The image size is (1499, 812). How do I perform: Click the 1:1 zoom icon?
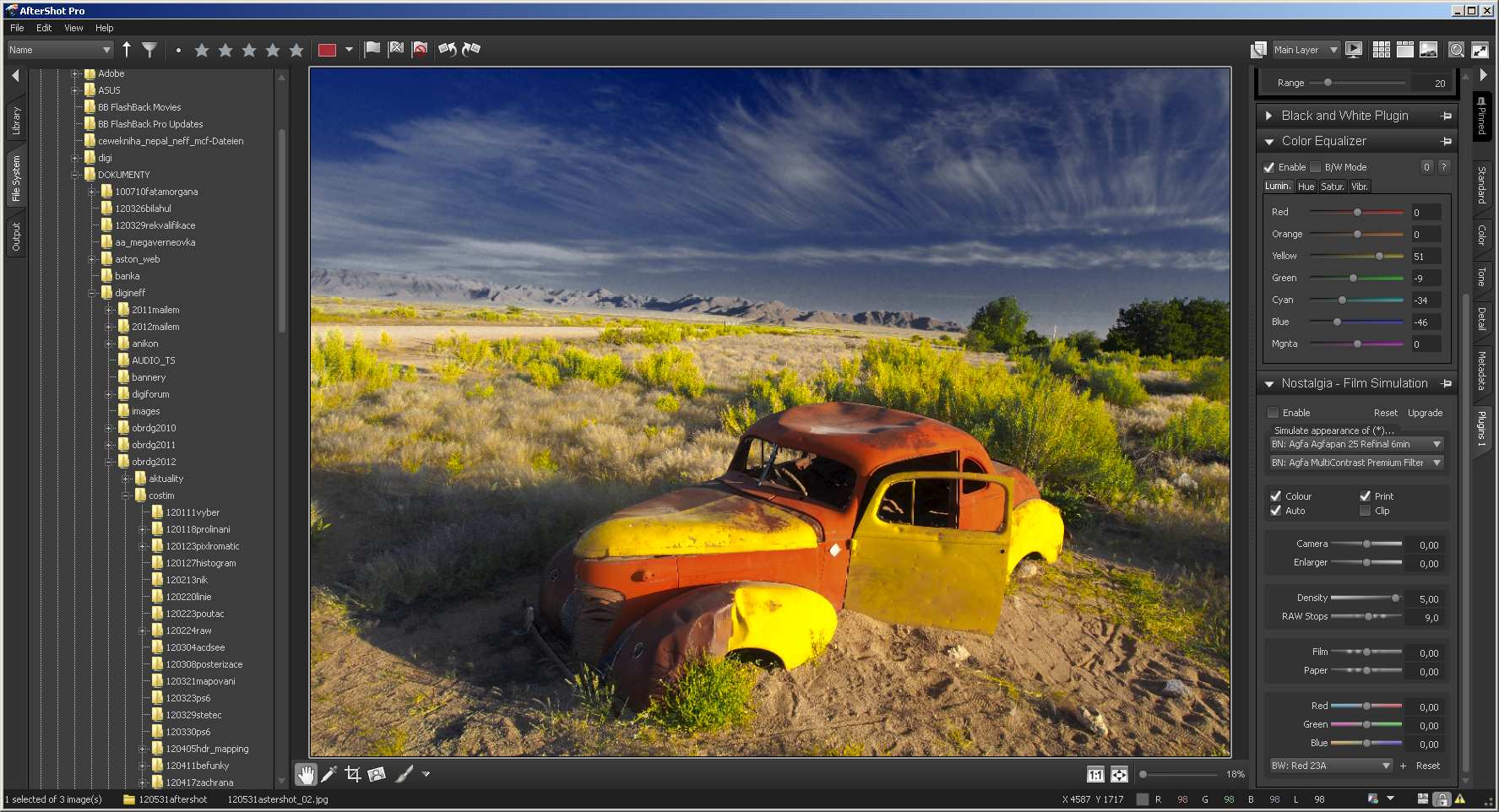[1095, 775]
